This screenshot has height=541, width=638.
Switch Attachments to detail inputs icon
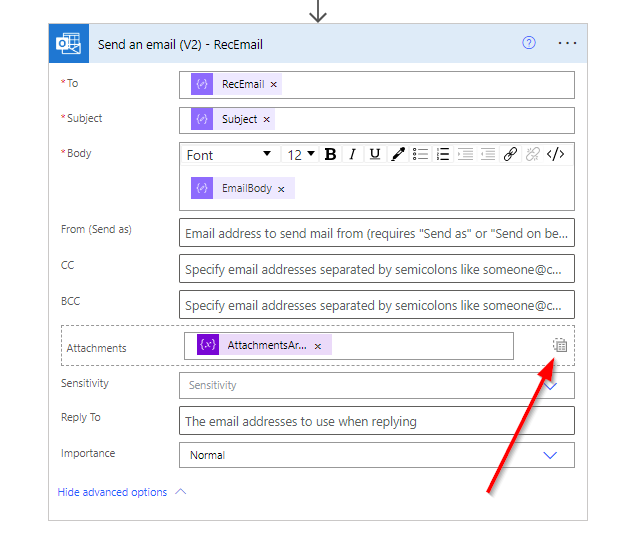point(560,345)
